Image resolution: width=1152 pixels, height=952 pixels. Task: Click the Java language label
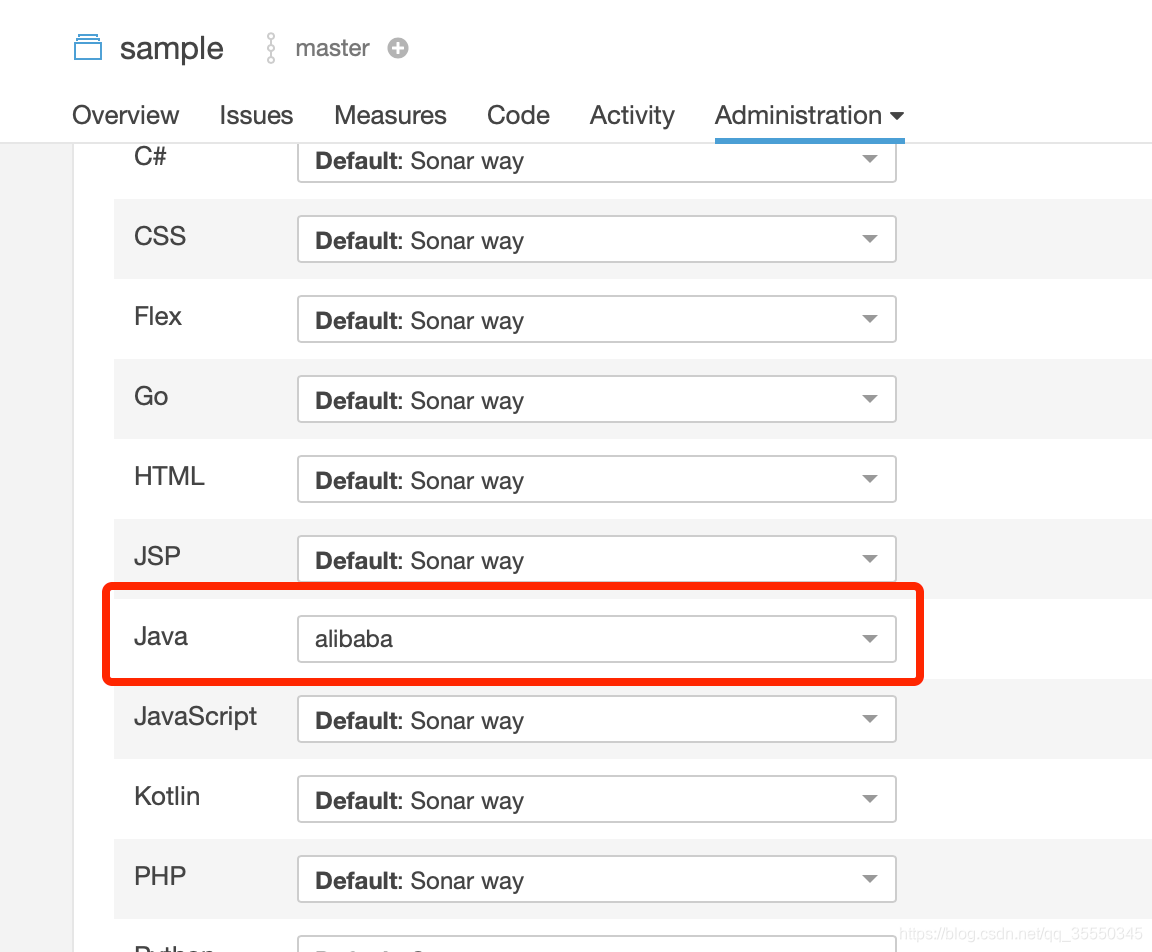tap(161, 636)
